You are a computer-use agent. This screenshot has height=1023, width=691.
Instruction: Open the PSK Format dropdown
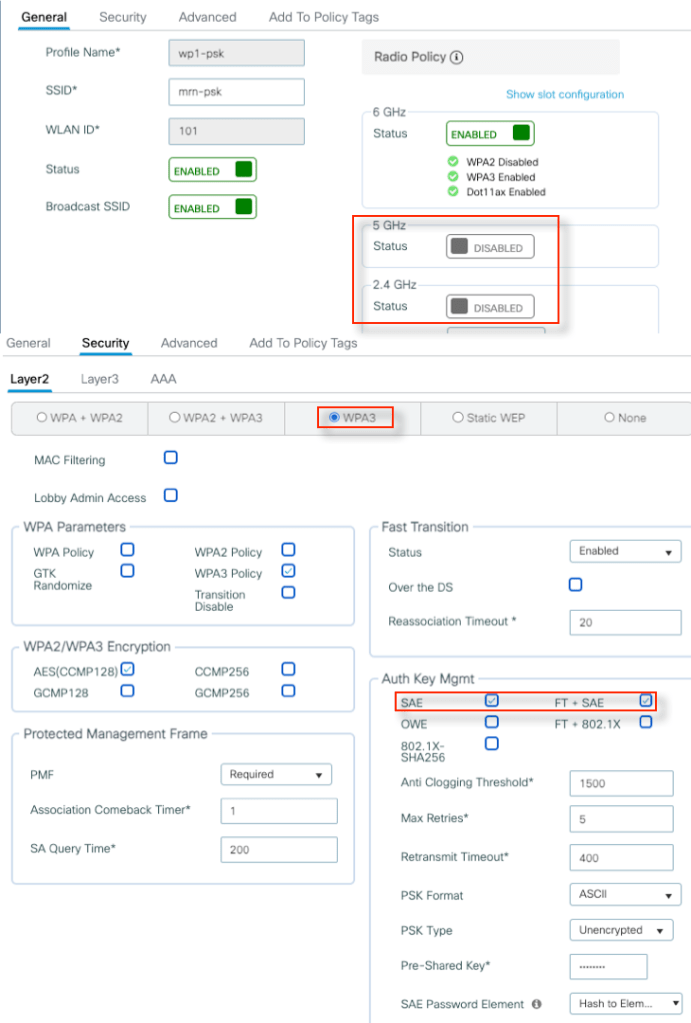coord(625,895)
